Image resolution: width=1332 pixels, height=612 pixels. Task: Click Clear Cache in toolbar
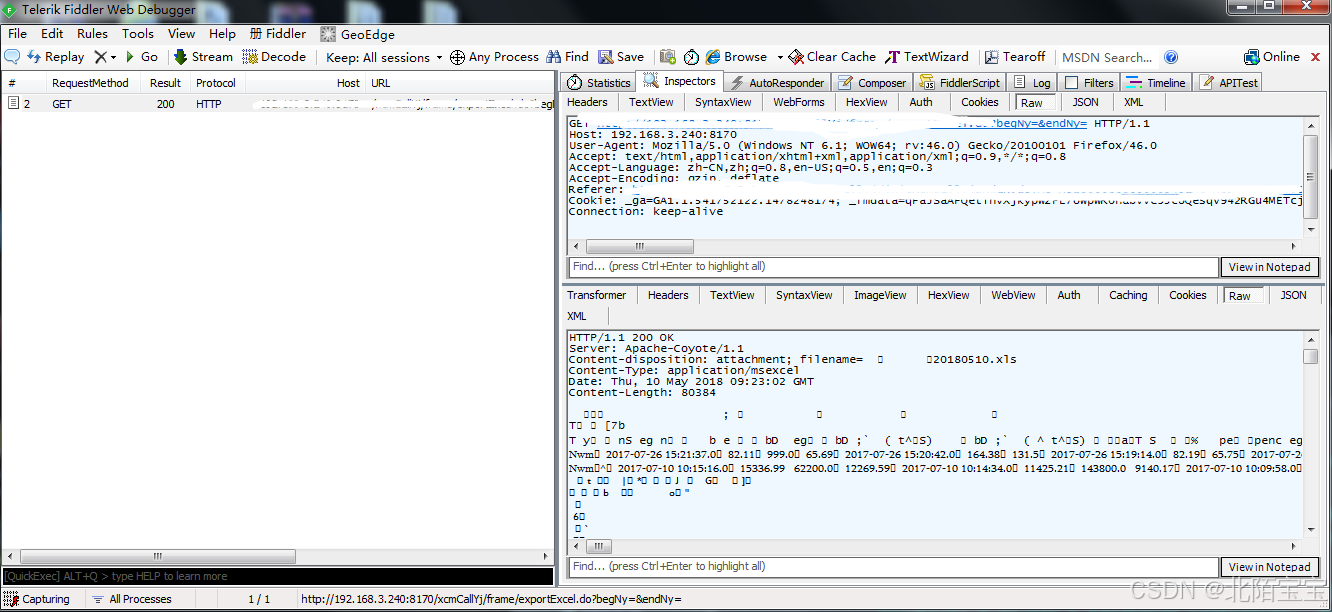click(x=832, y=57)
